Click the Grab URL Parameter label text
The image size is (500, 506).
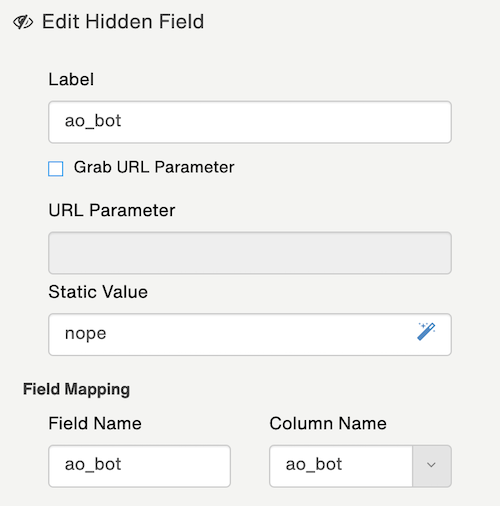154,167
